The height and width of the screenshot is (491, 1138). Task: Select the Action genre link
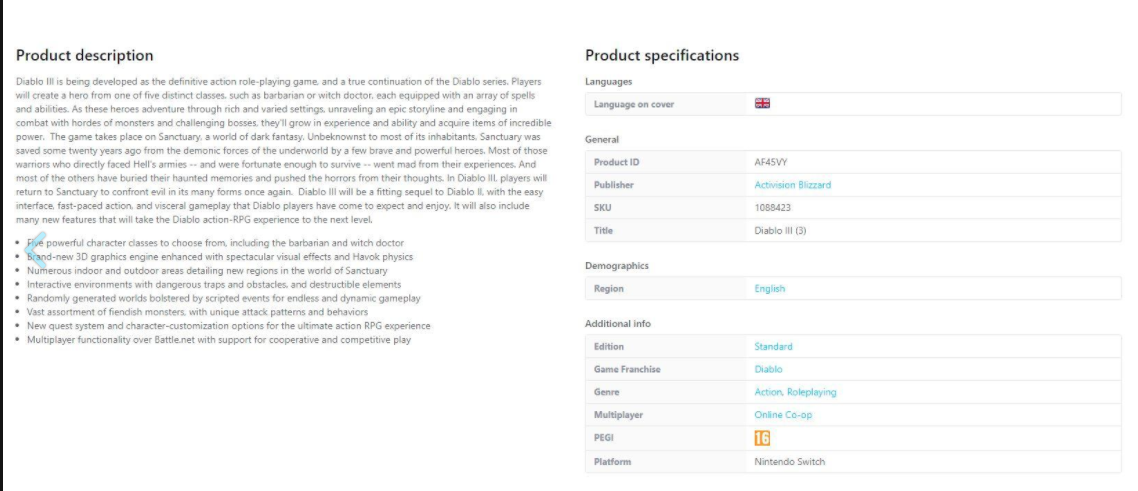click(768, 393)
